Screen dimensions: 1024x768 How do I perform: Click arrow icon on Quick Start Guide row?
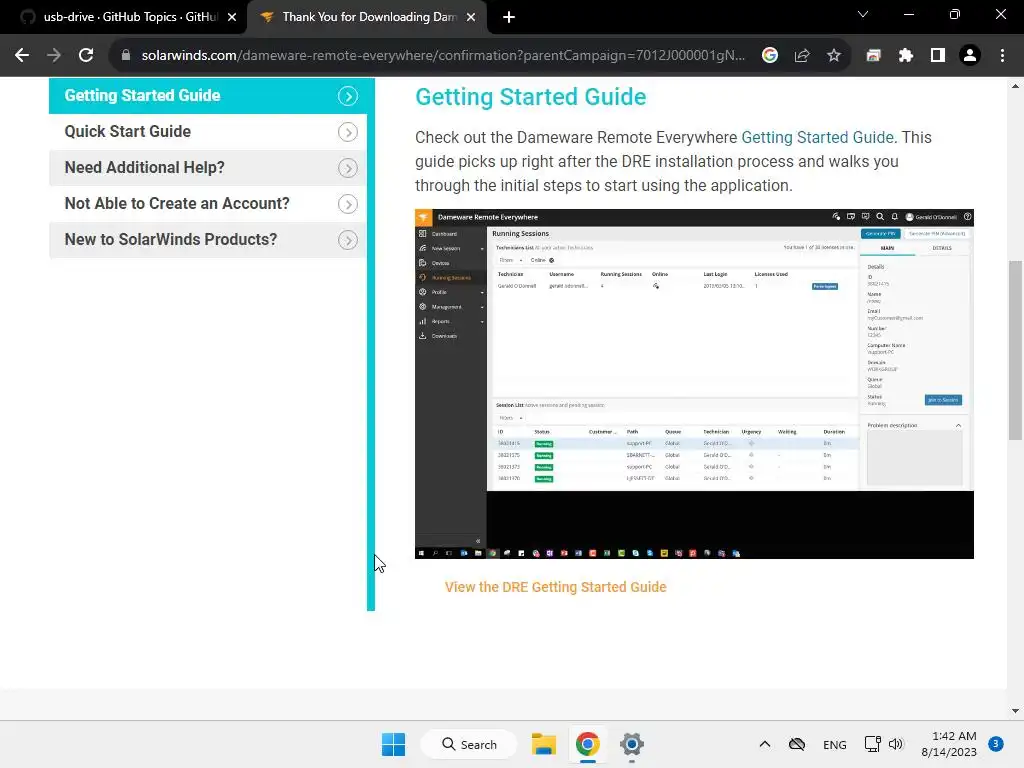click(x=348, y=133)
